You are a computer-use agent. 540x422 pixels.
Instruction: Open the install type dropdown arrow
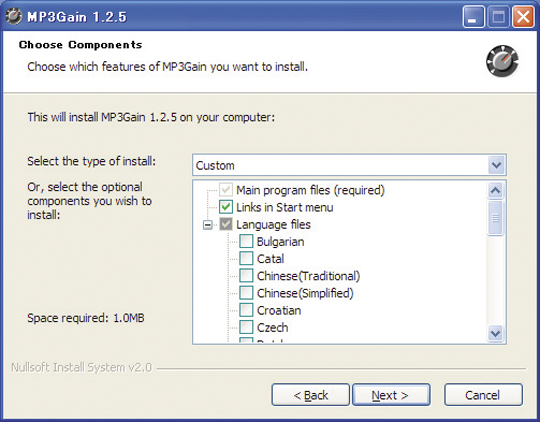coord(496,165)
